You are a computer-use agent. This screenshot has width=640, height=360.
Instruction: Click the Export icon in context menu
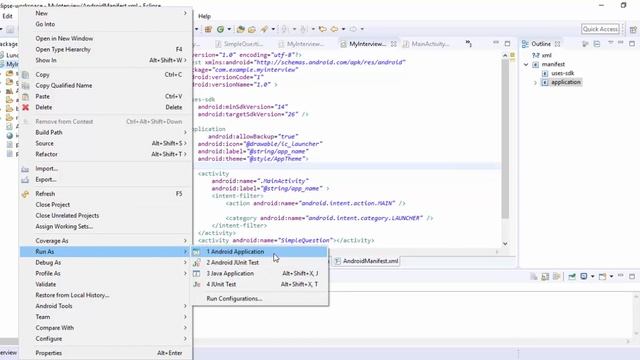click(25, 180)
